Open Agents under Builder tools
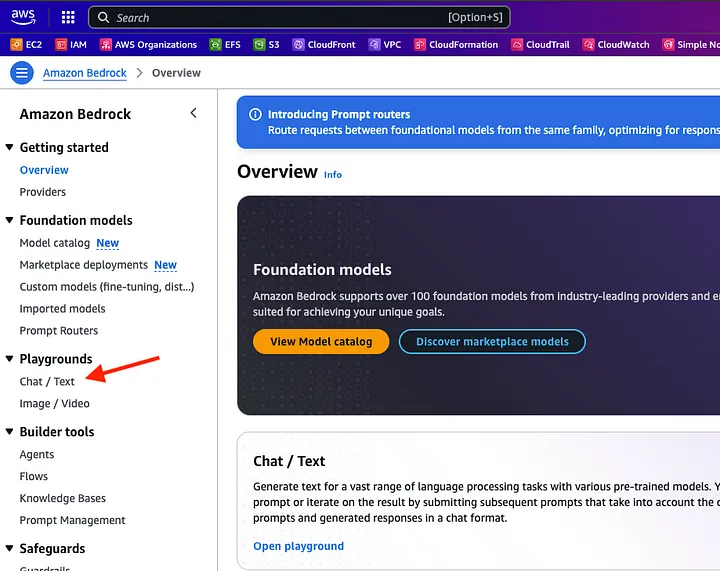The width and height of the screenshot is (720, 571). [37, 454]
